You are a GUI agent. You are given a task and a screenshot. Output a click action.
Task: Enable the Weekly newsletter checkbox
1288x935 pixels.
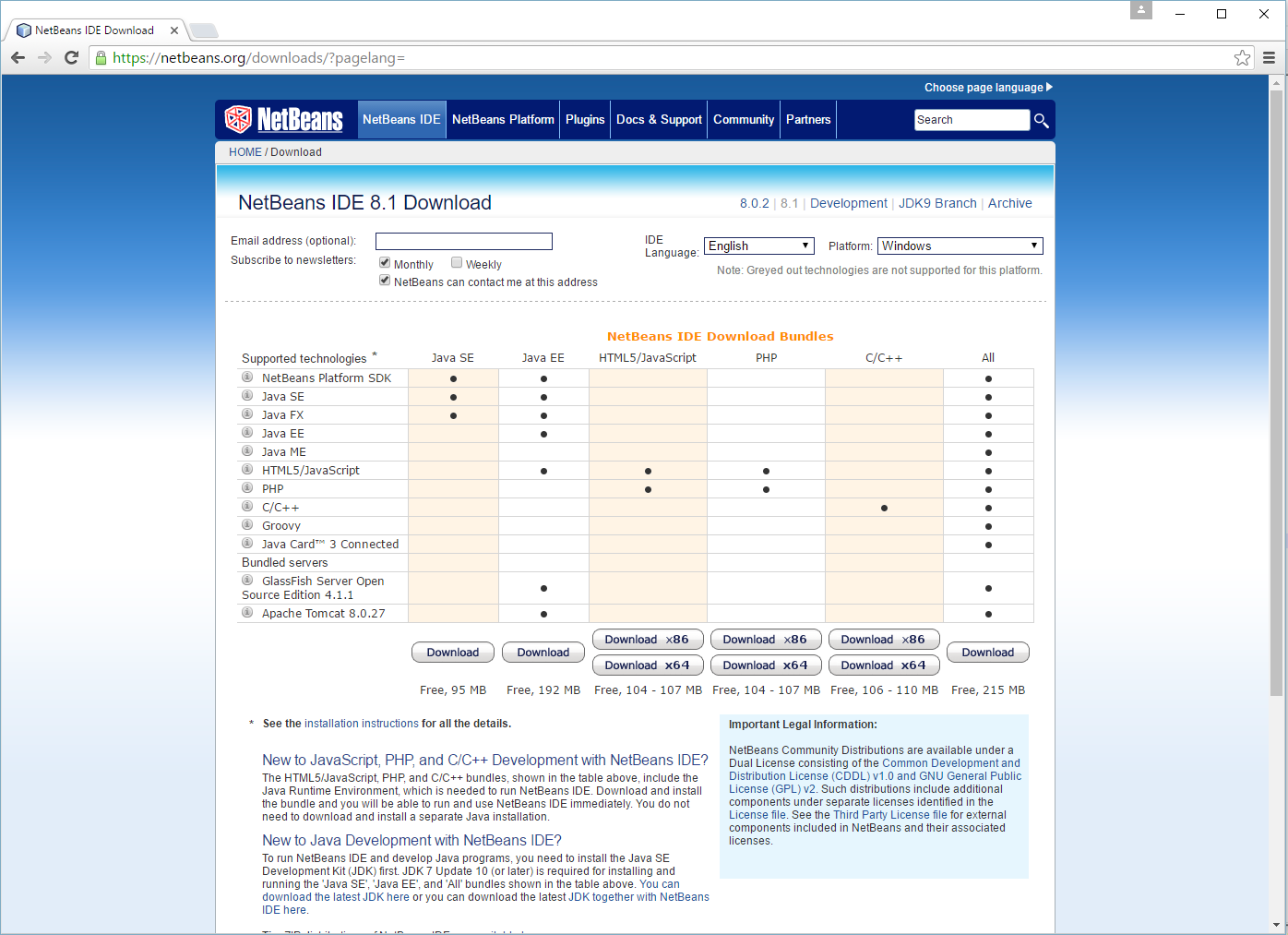click(x=457, y=263)
